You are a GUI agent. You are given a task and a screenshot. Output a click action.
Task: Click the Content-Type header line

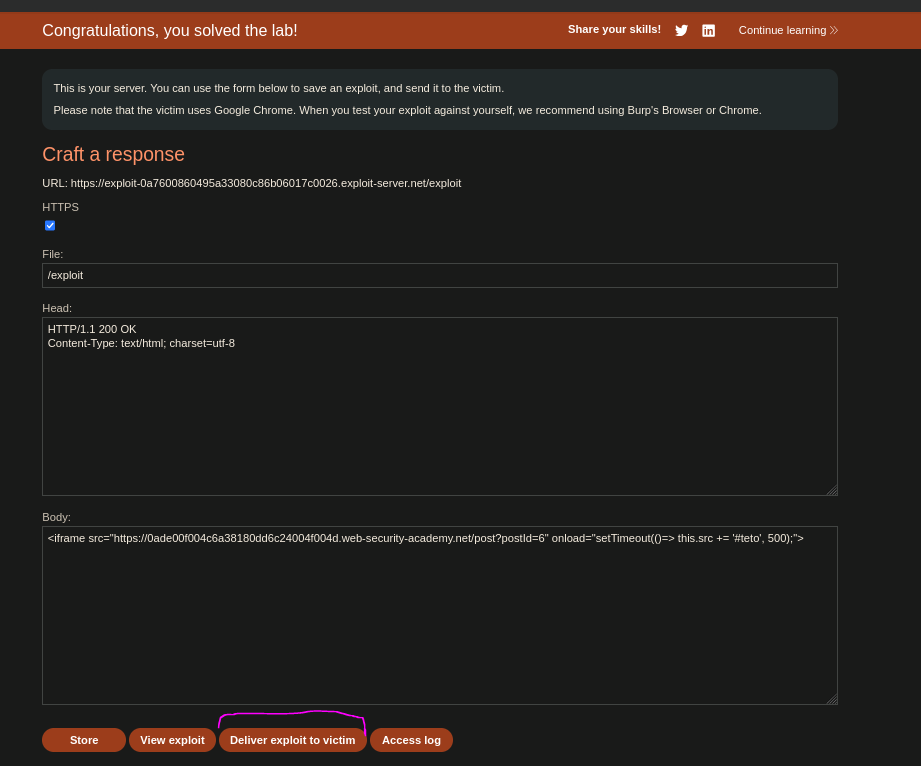coord(141,343)
